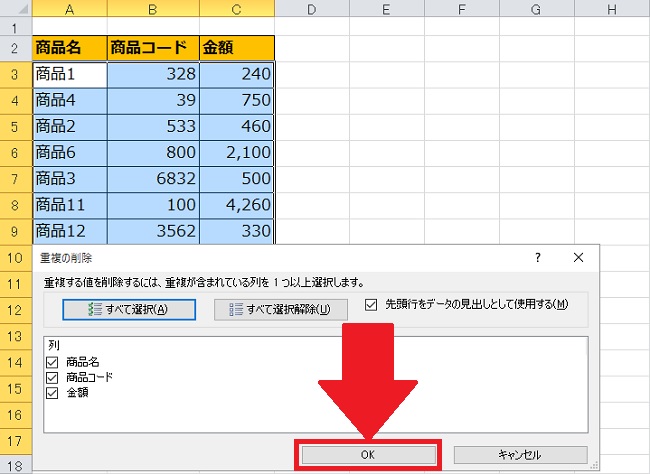This screenshot has height=474, width=650.
Task: Click すべて選択解除(U) button
Action: [x=281, y=309]
